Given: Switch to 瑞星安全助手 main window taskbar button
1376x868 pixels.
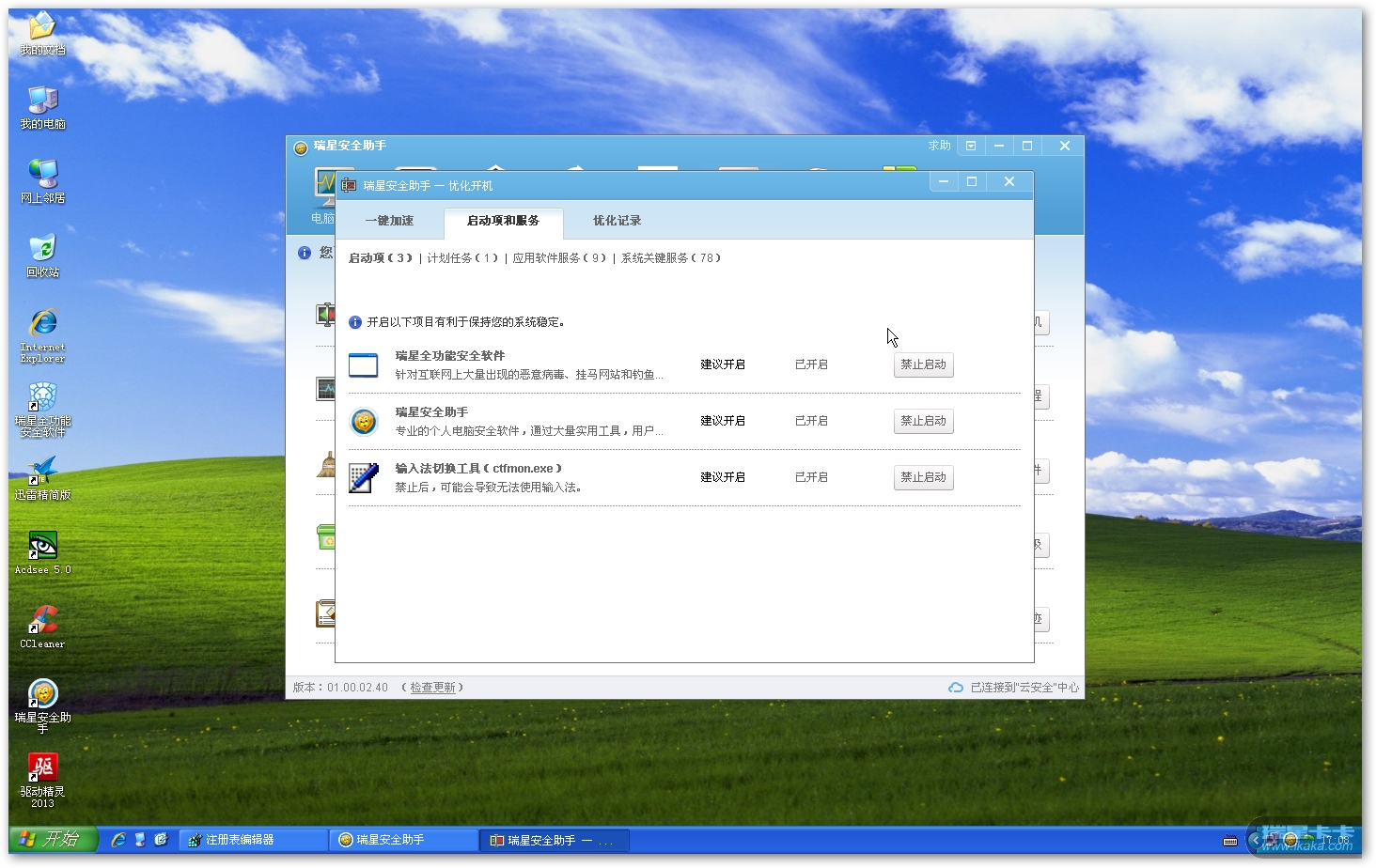Looking at the screenshot, I should (403, 840).
